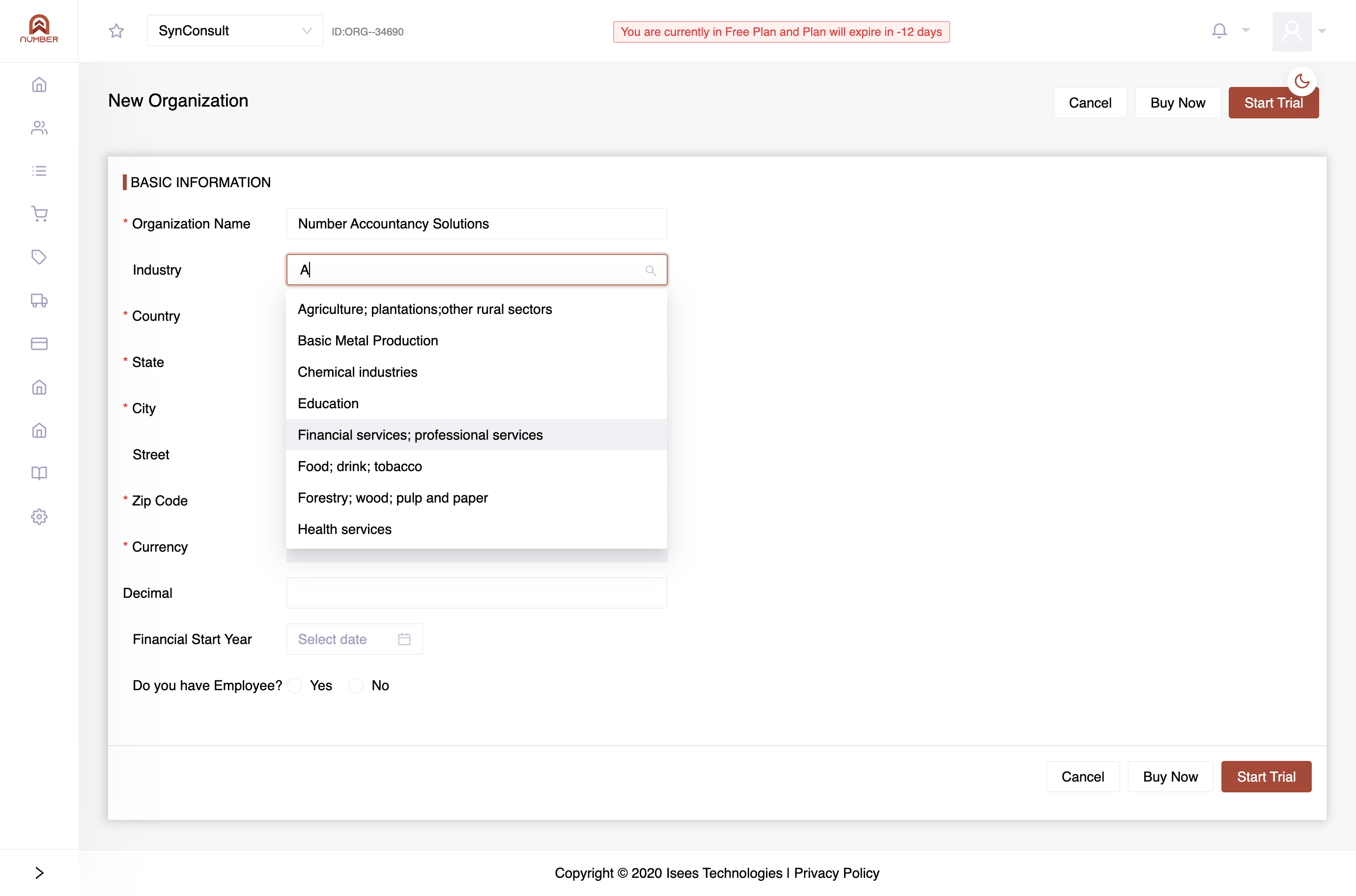Open the list icon in sidebar

[x=39, y=171]
